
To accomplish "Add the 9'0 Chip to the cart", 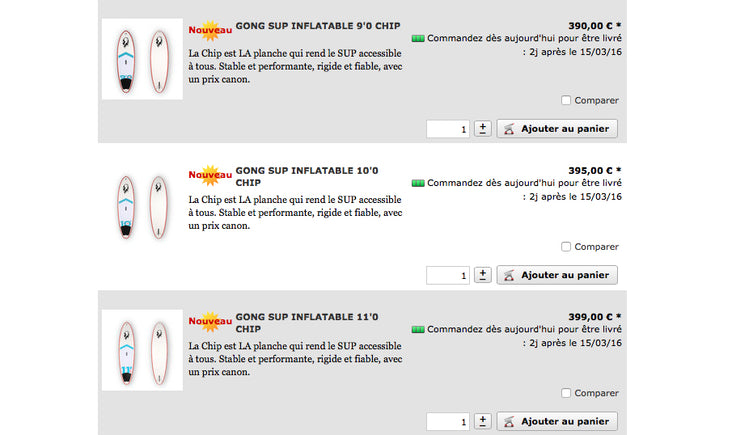I will pyautogui.click(x=557, y=128).
